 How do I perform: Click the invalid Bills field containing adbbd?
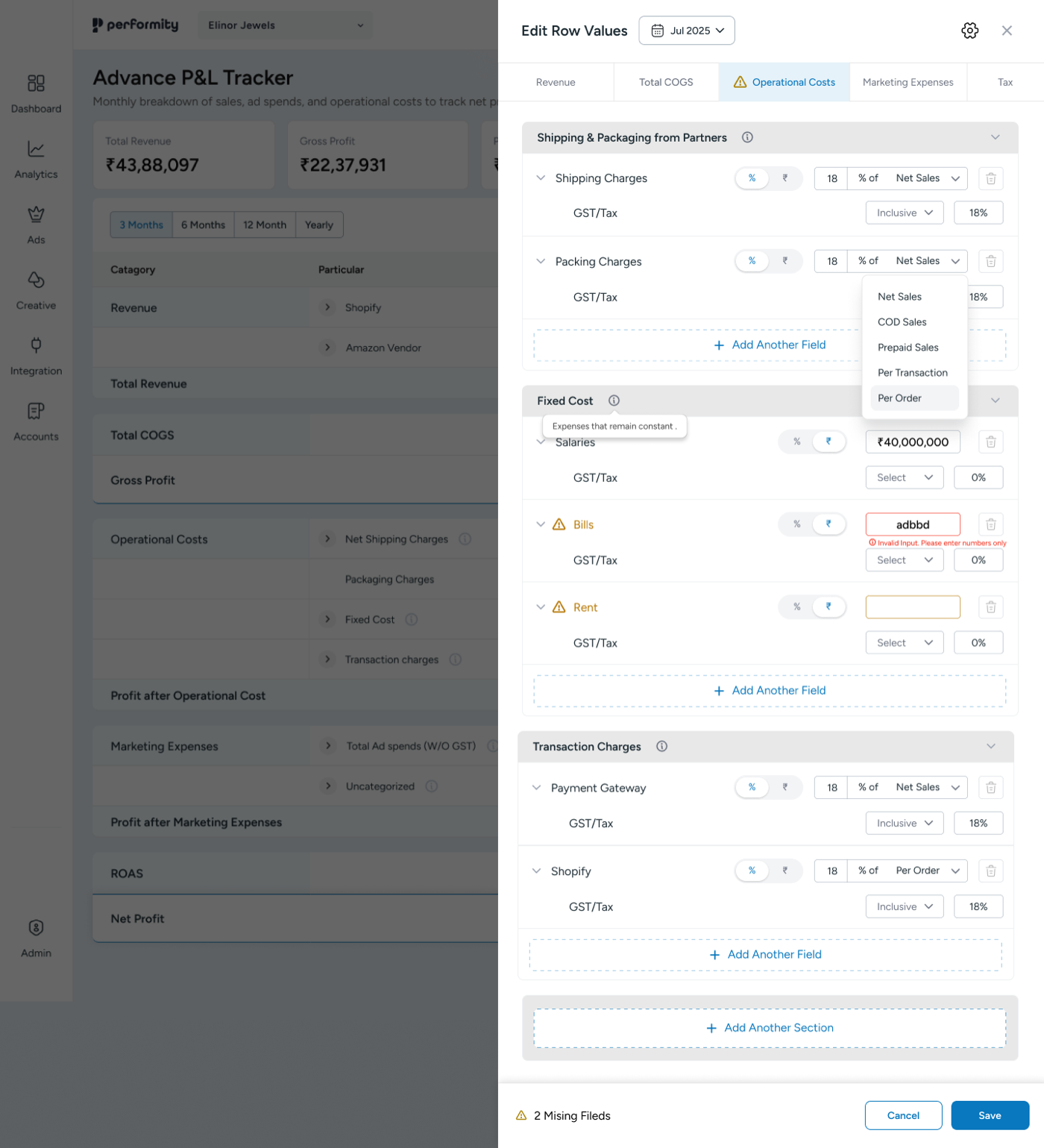[x=913, y=524]
